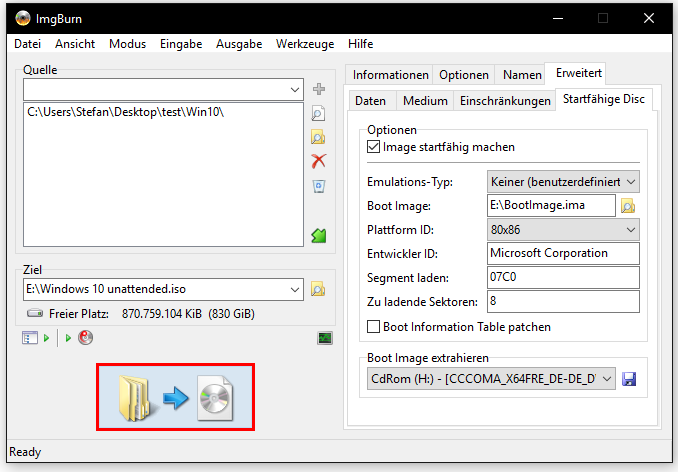Open the Ansicht menu
Screen dimensions: 678x472
pyautogui.click(x=75, y=44)
